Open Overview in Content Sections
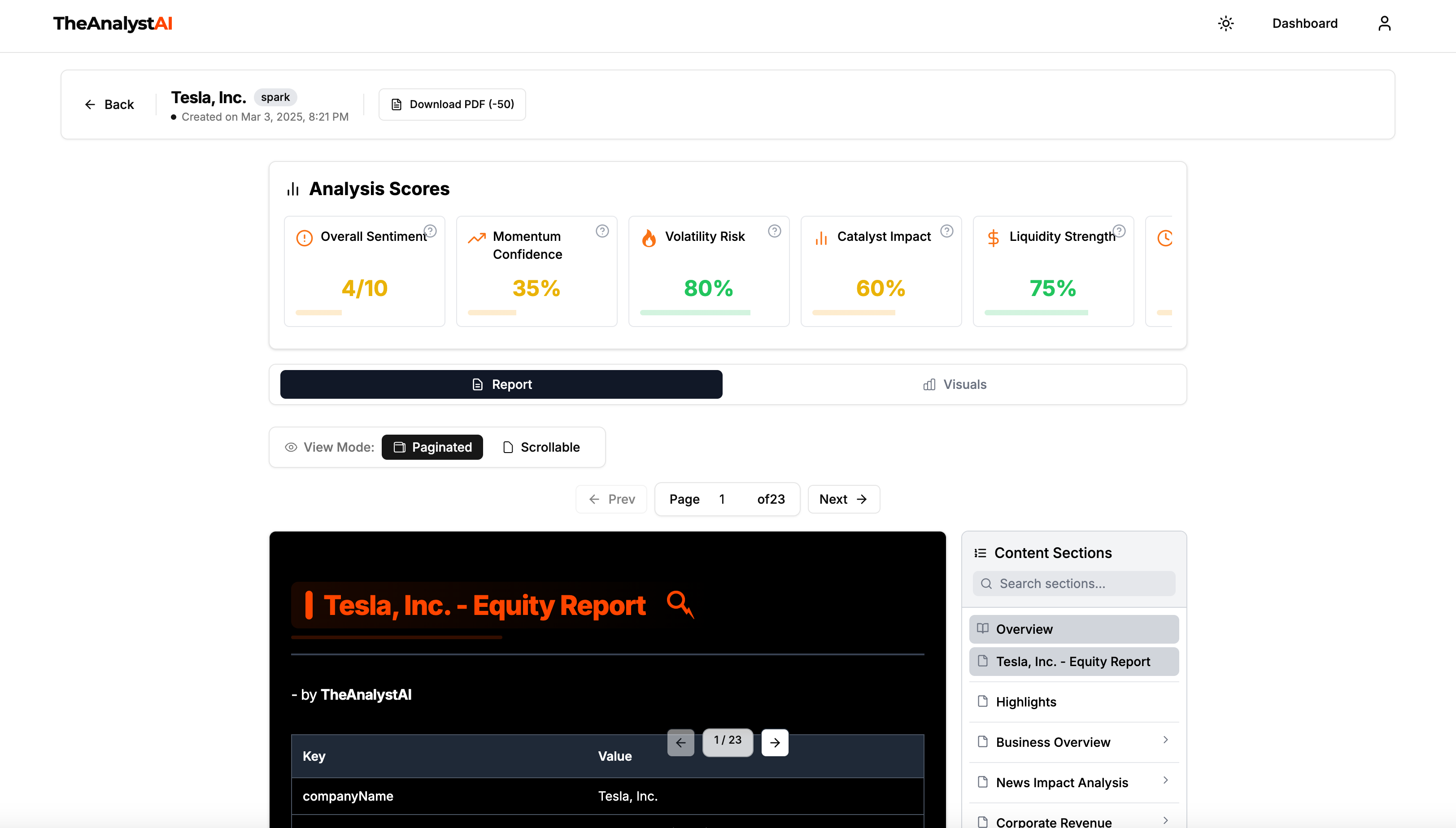This screenshot has width=1456, height=828. (1074, 629)
